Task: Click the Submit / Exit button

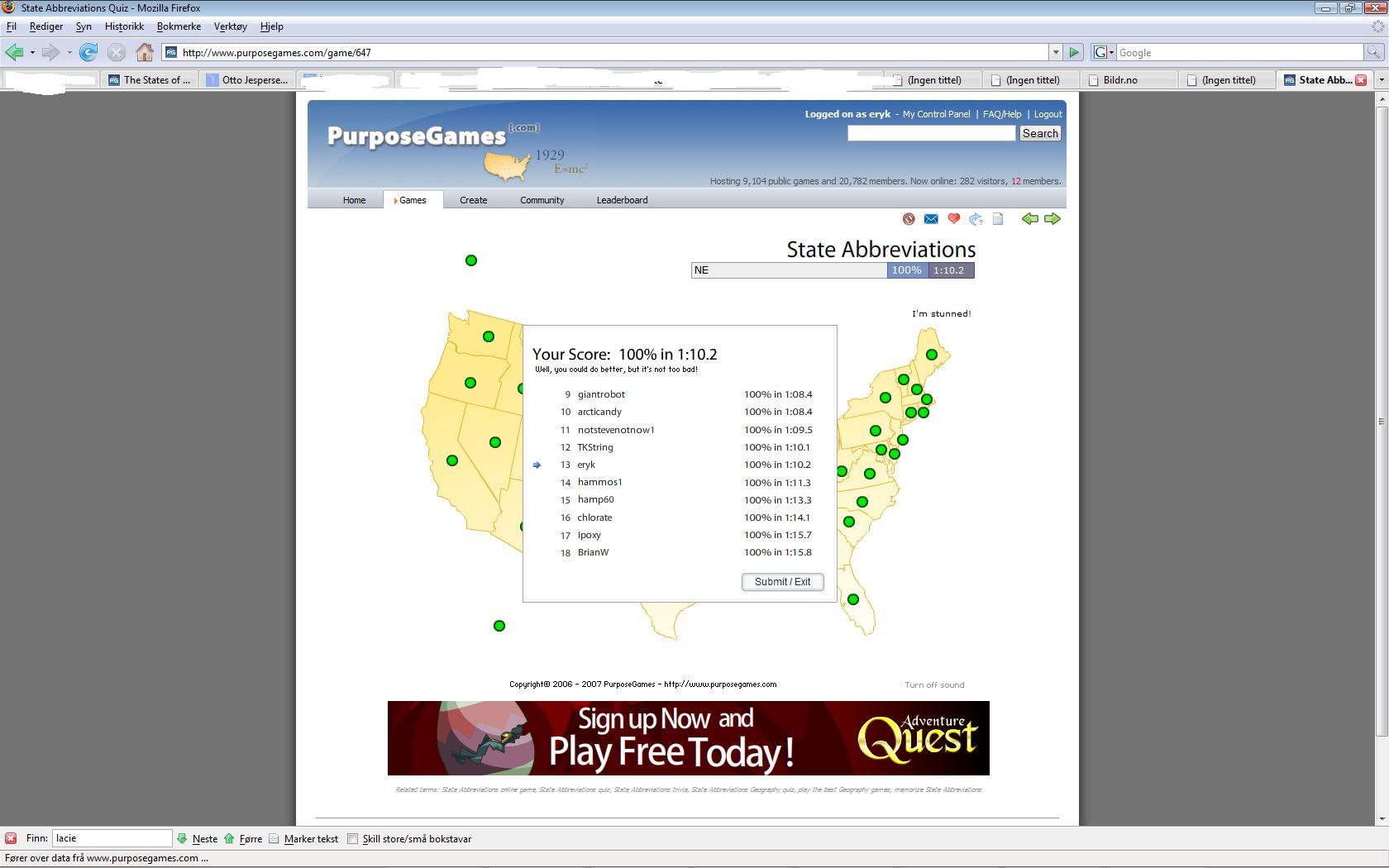Action: click(x=783, y=582)
